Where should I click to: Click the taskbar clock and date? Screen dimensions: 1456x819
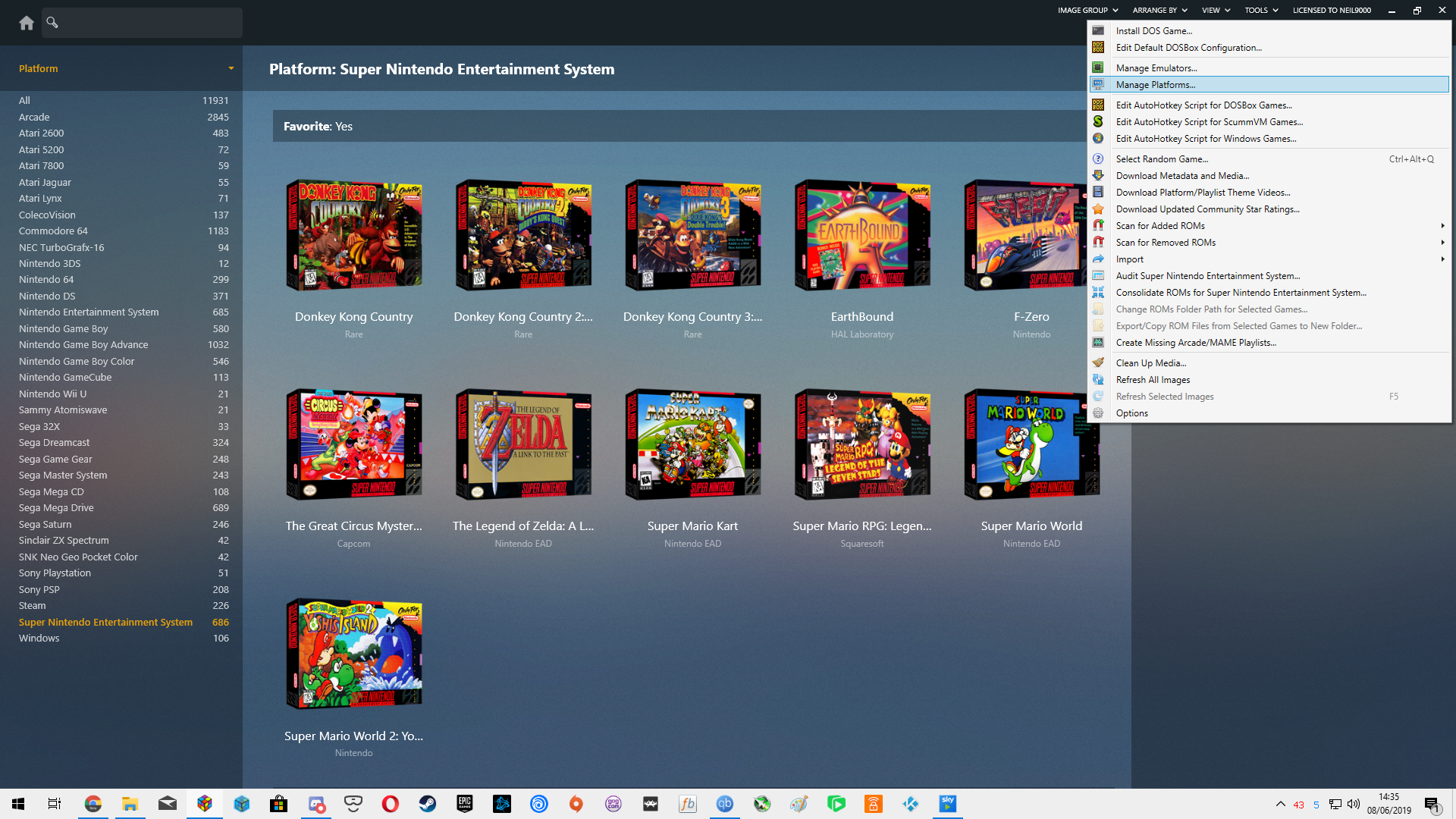[x=1389, y=804]
